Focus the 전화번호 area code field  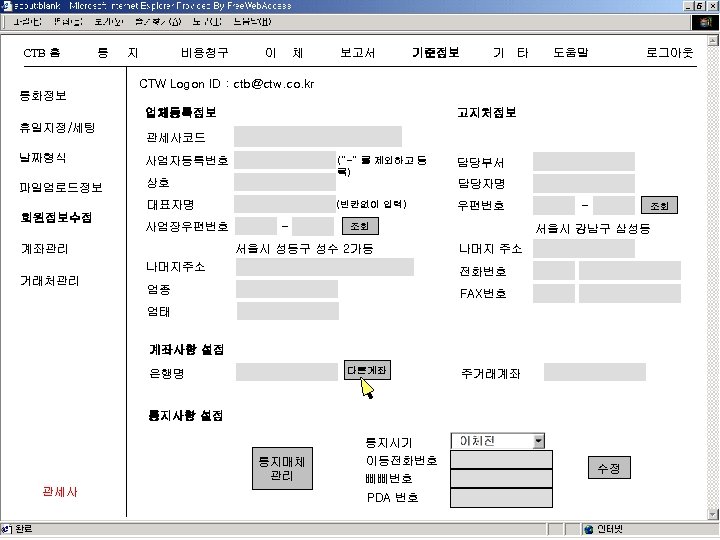(x=554, y=270)
